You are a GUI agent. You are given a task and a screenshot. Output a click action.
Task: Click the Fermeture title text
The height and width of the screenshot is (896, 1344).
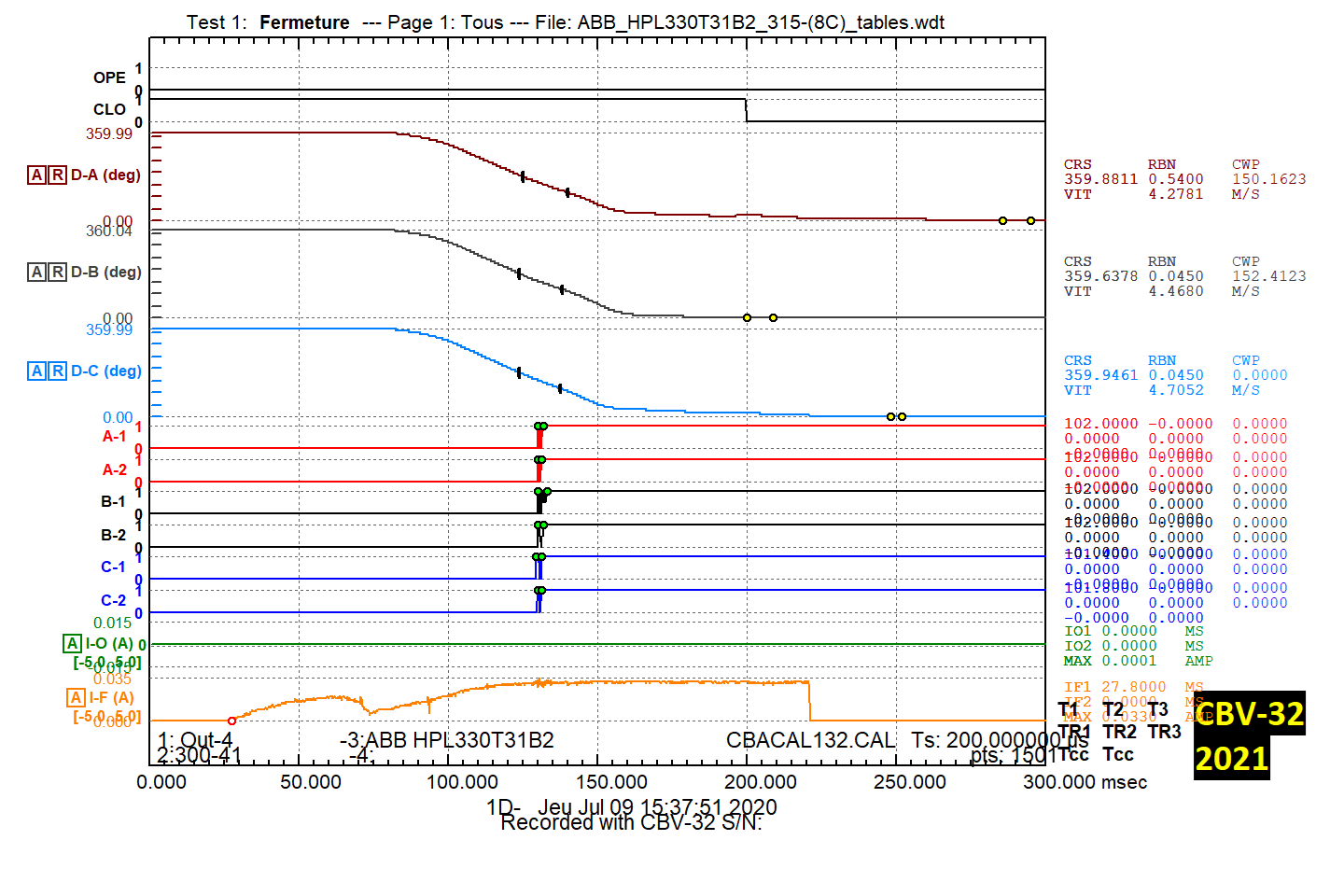click(304, 22)
